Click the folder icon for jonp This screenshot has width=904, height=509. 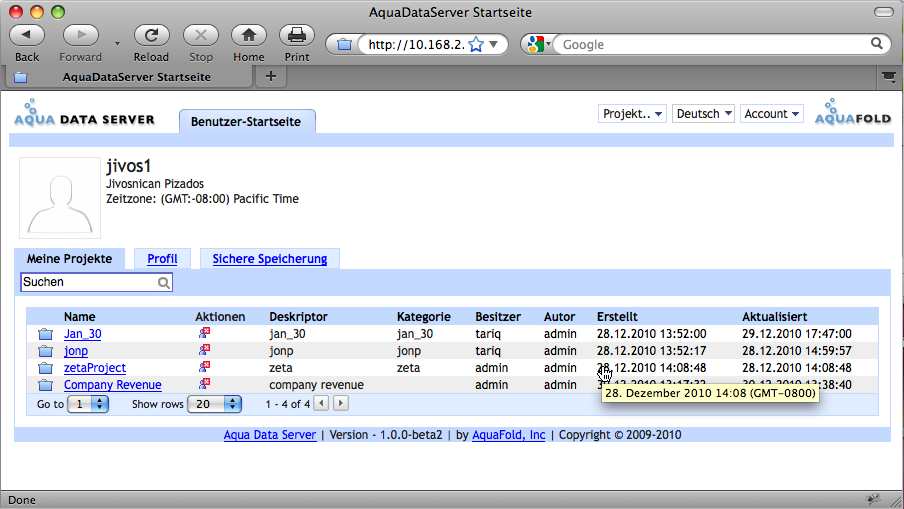pyautogui.click(x=46, y=350)
